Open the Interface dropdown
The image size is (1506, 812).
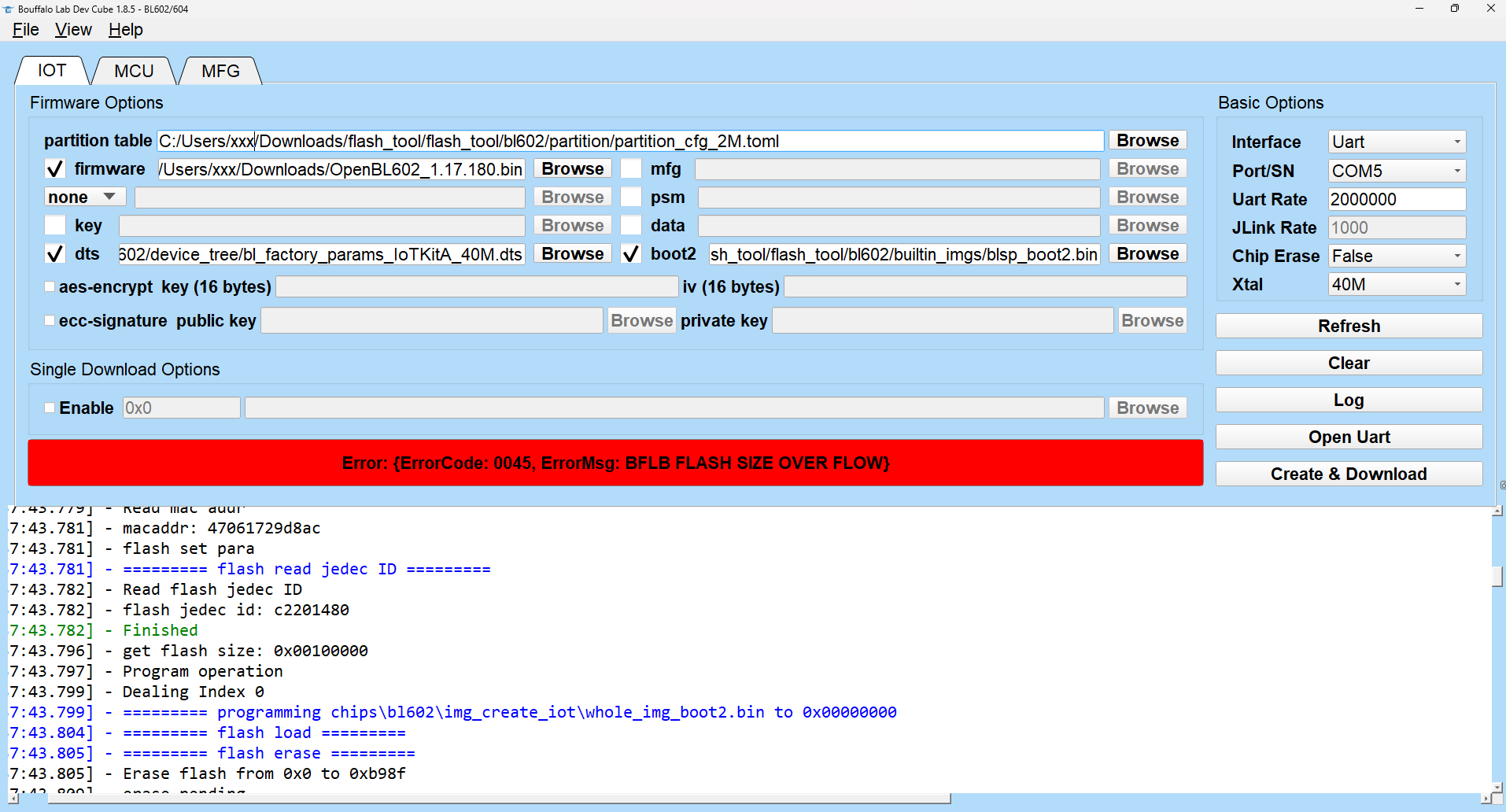coord(1397,142)
